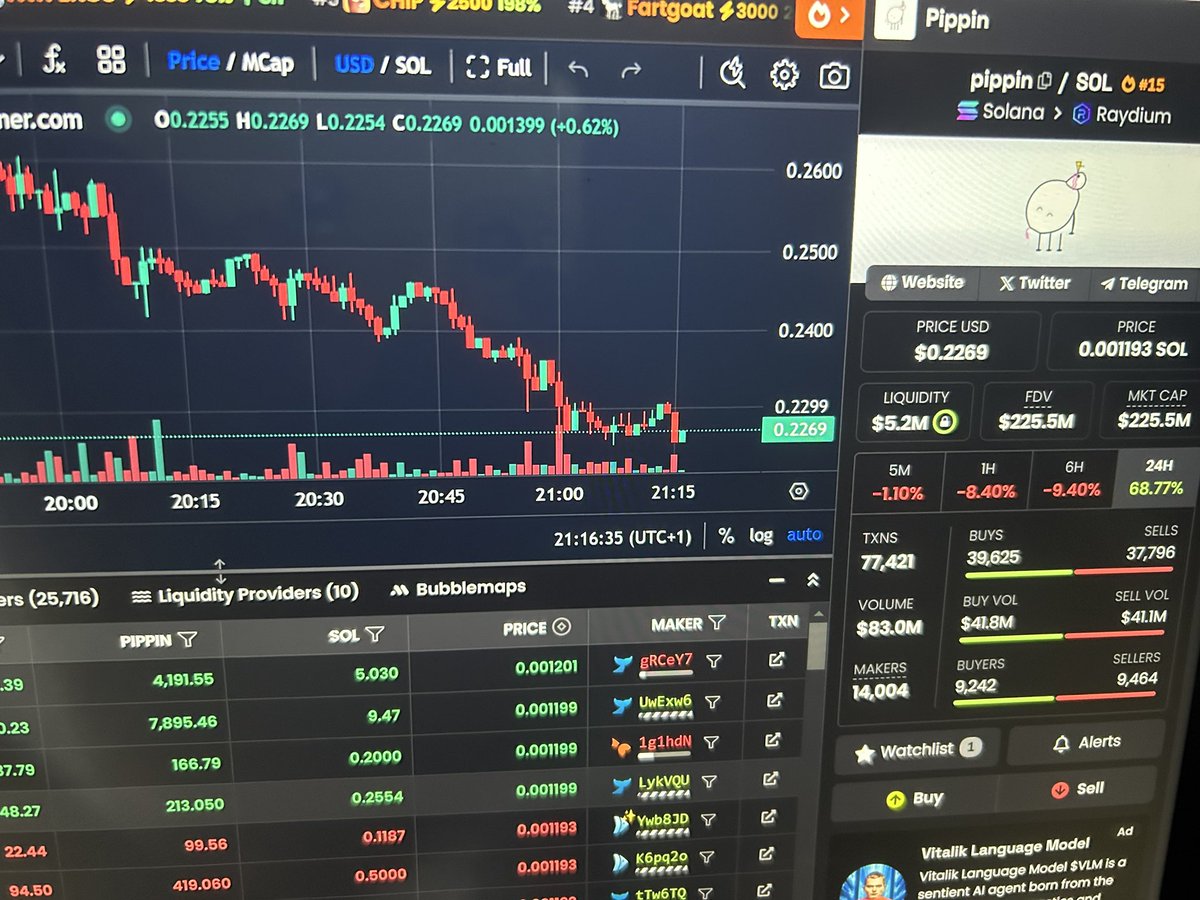Take a chart snapshot with camera icon

pos(834,76)
